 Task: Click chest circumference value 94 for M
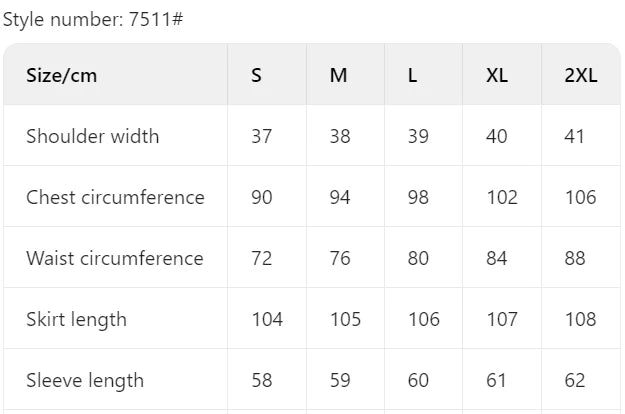[x=340, y=197]
